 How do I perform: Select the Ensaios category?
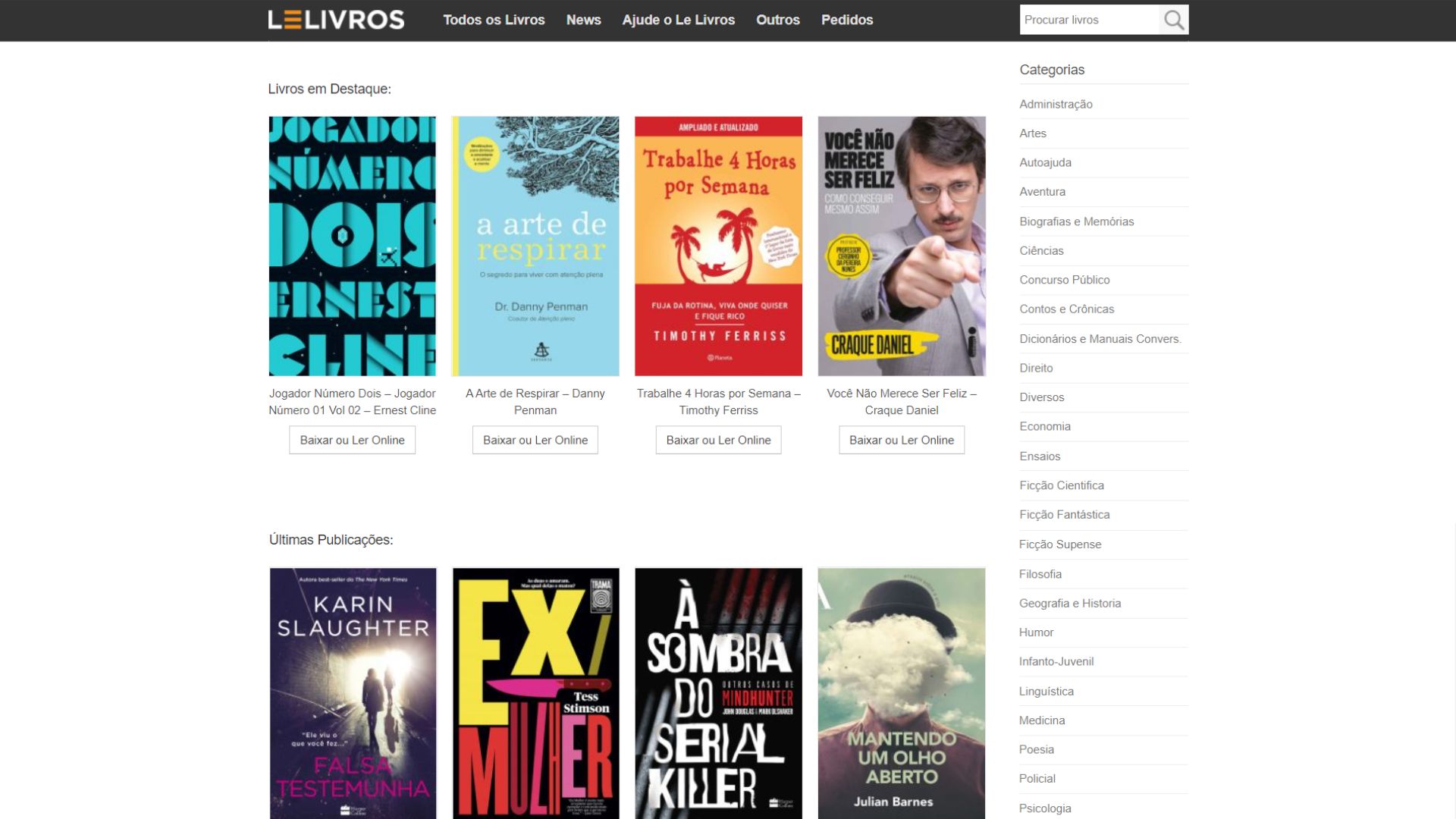pos(1040,457)
